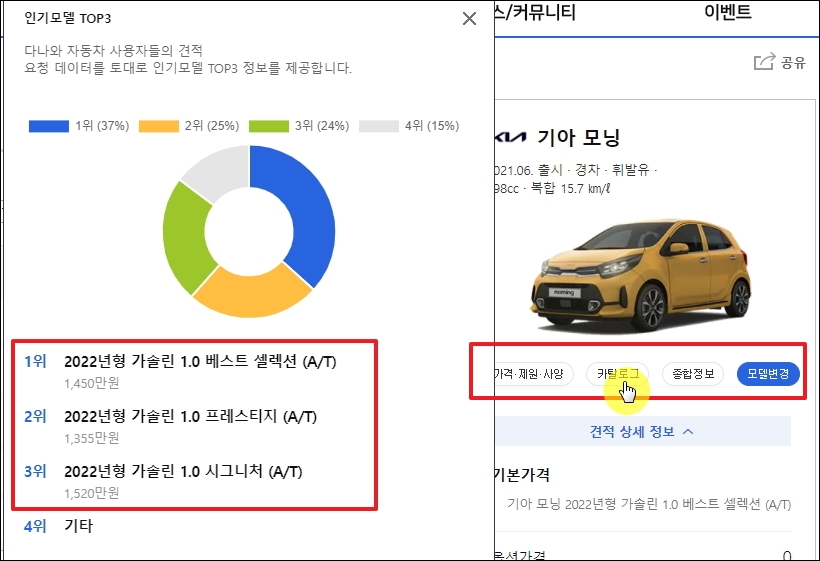Click the green 3위 (24%) legend swatch
The height and width of the screenshot is (561, 820).
coord(269,126)
